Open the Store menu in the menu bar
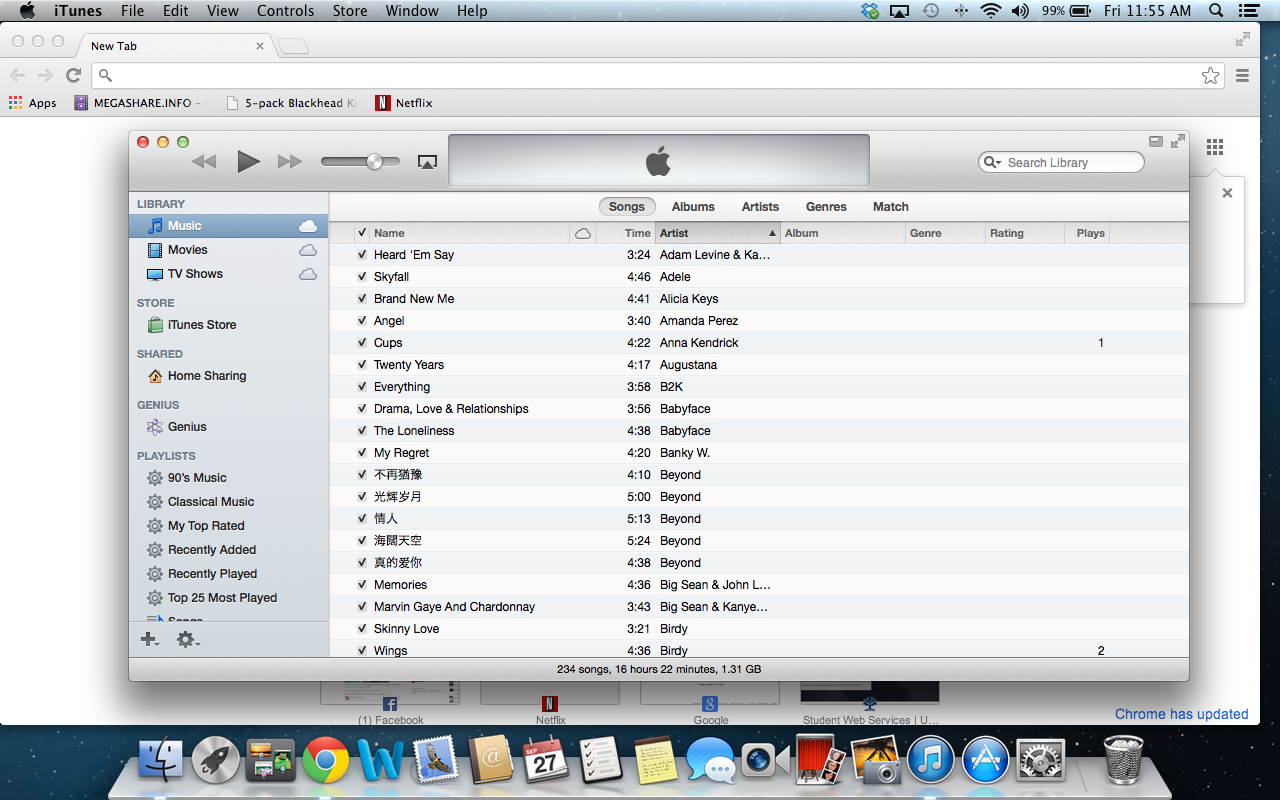Image resolution: width=1280 pixels, height=800 pixels. (x=350, y=11)
